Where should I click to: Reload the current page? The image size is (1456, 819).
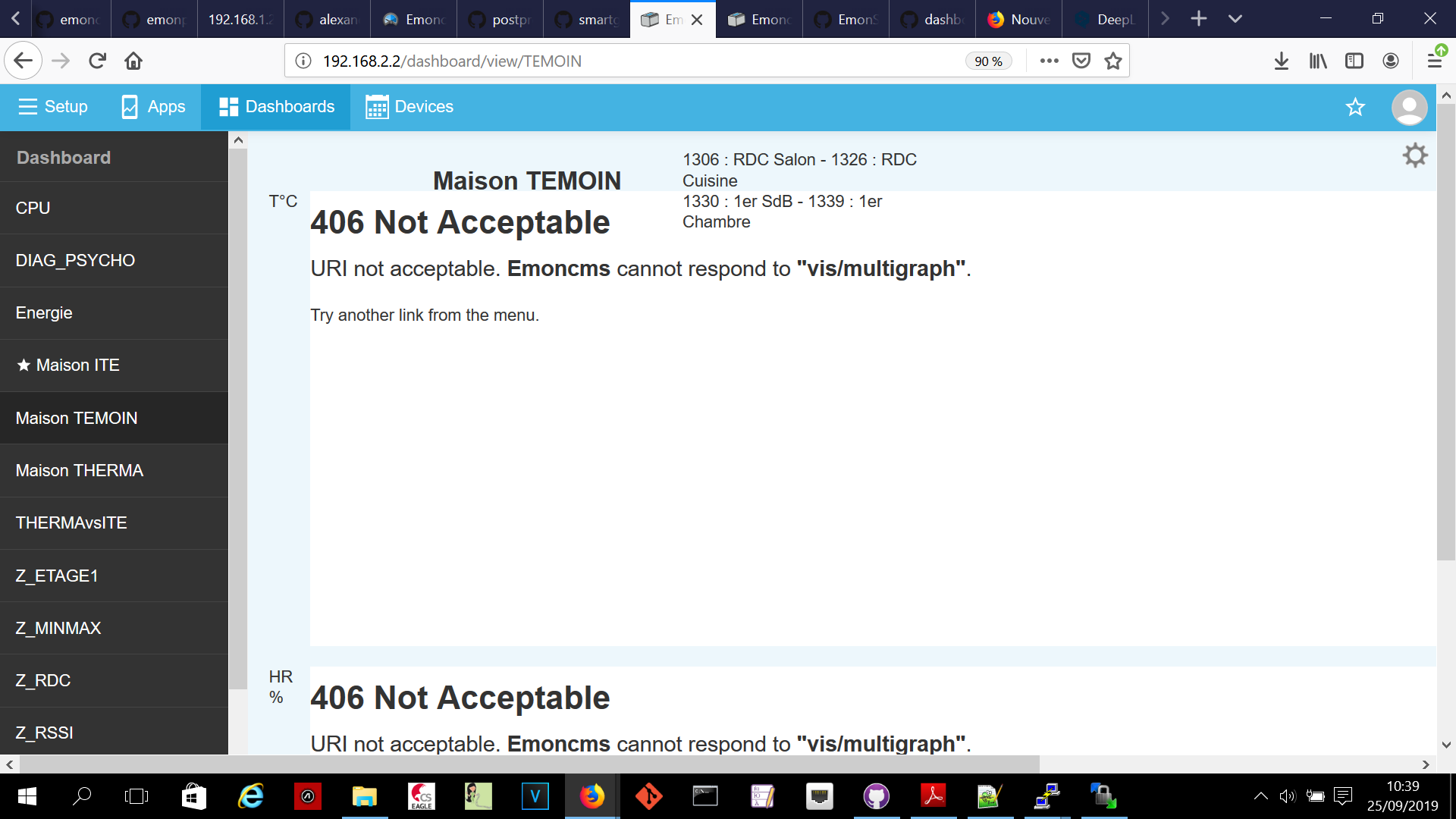point(97,61)
